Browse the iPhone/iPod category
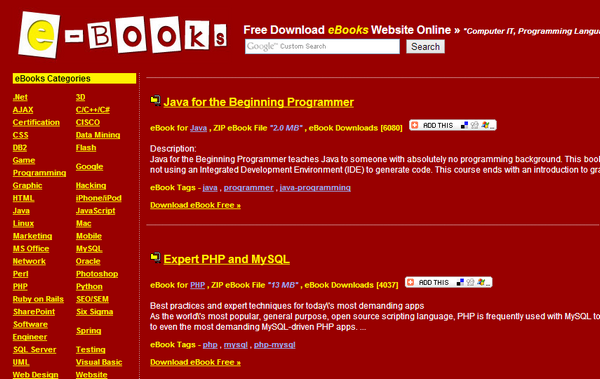The height and width of the screenshot is (379, 600). click(98, 198)
